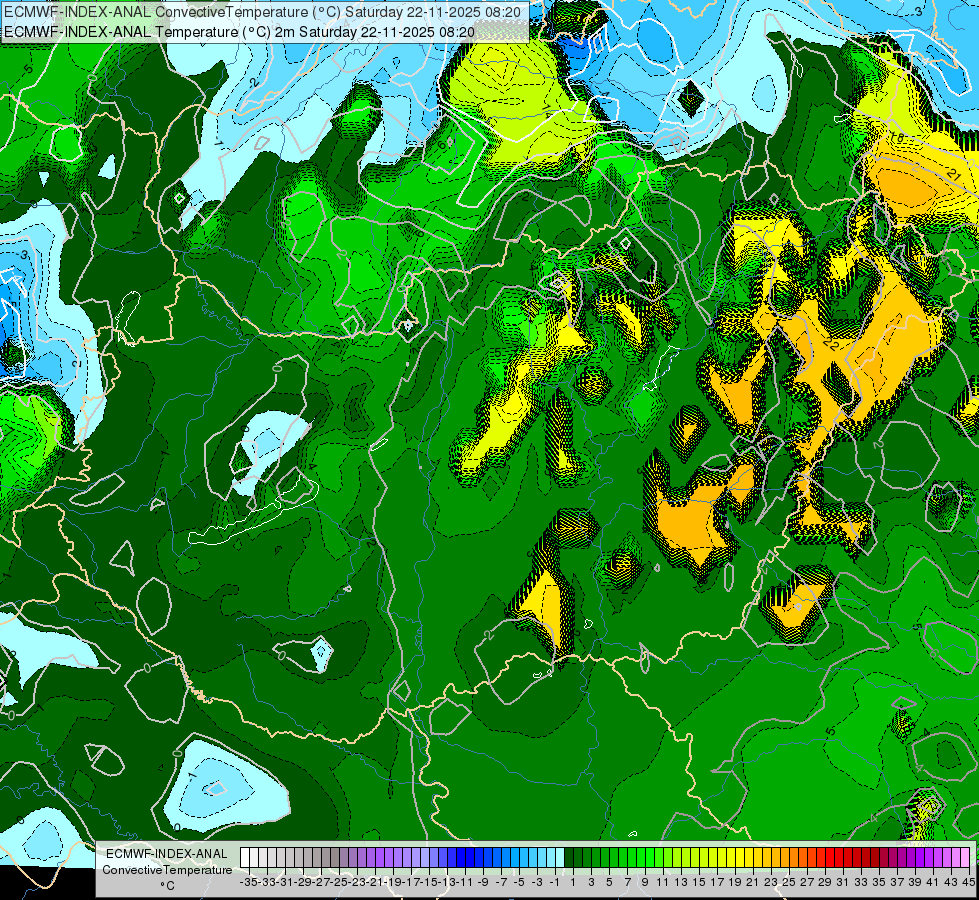Click the legend value '45'
Screen dimensions: 979x900
pos(968,883)
